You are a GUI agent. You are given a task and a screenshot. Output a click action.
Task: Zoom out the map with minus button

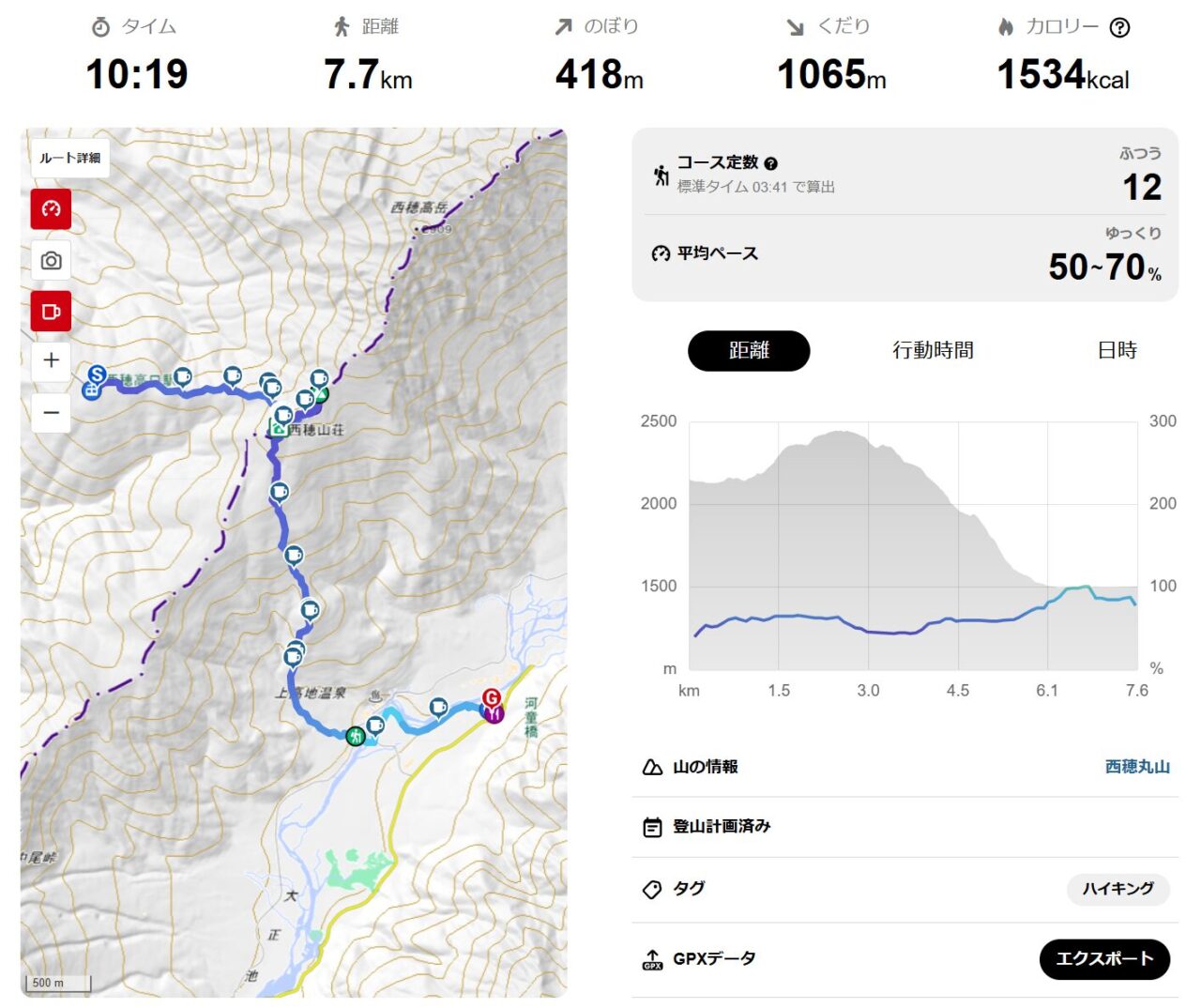pos(52,413)
